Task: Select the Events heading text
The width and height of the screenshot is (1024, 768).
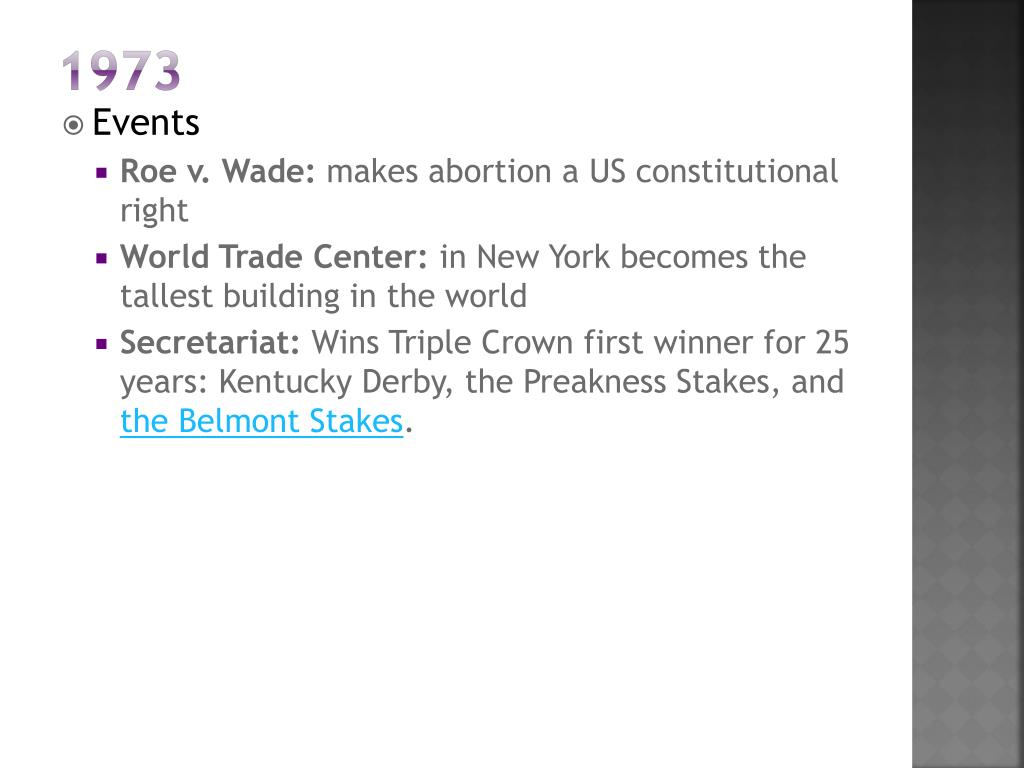Action: (x=146, y=122)
